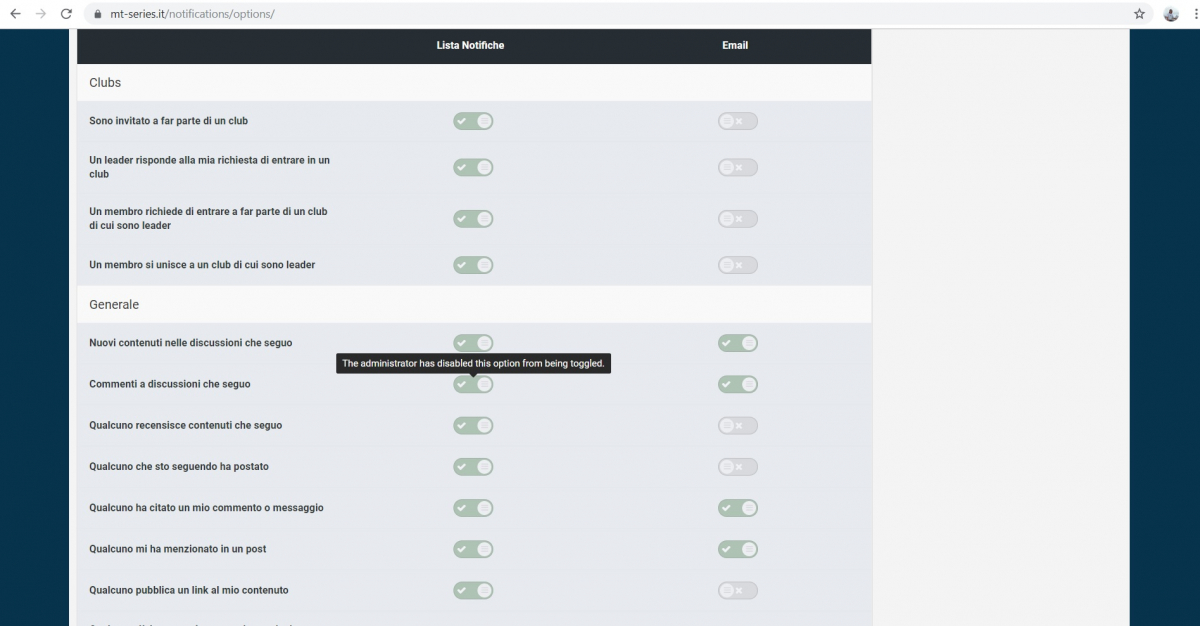Open the browser profile avatar
Image resolution: width=1200 pixels, height=626 pixels.
point(1171,14)
